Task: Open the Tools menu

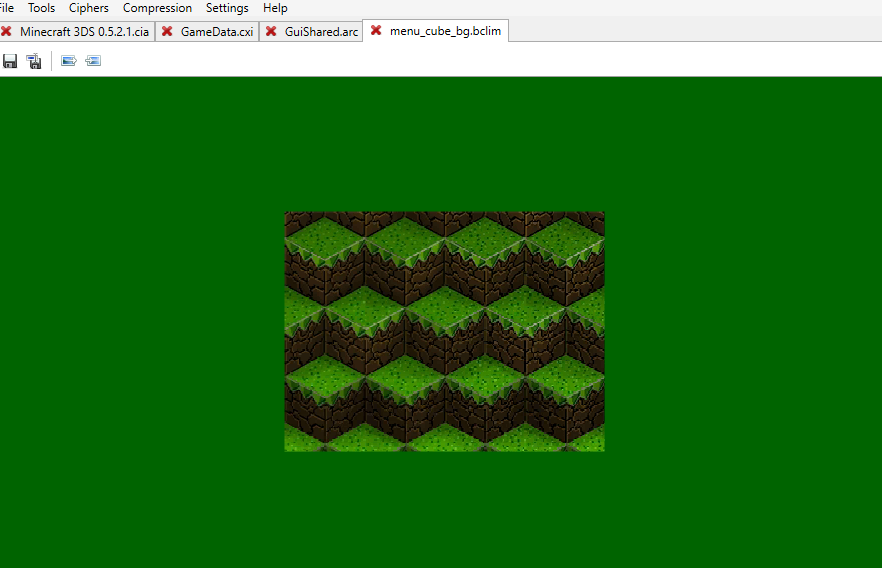Action: click(42, 8)
